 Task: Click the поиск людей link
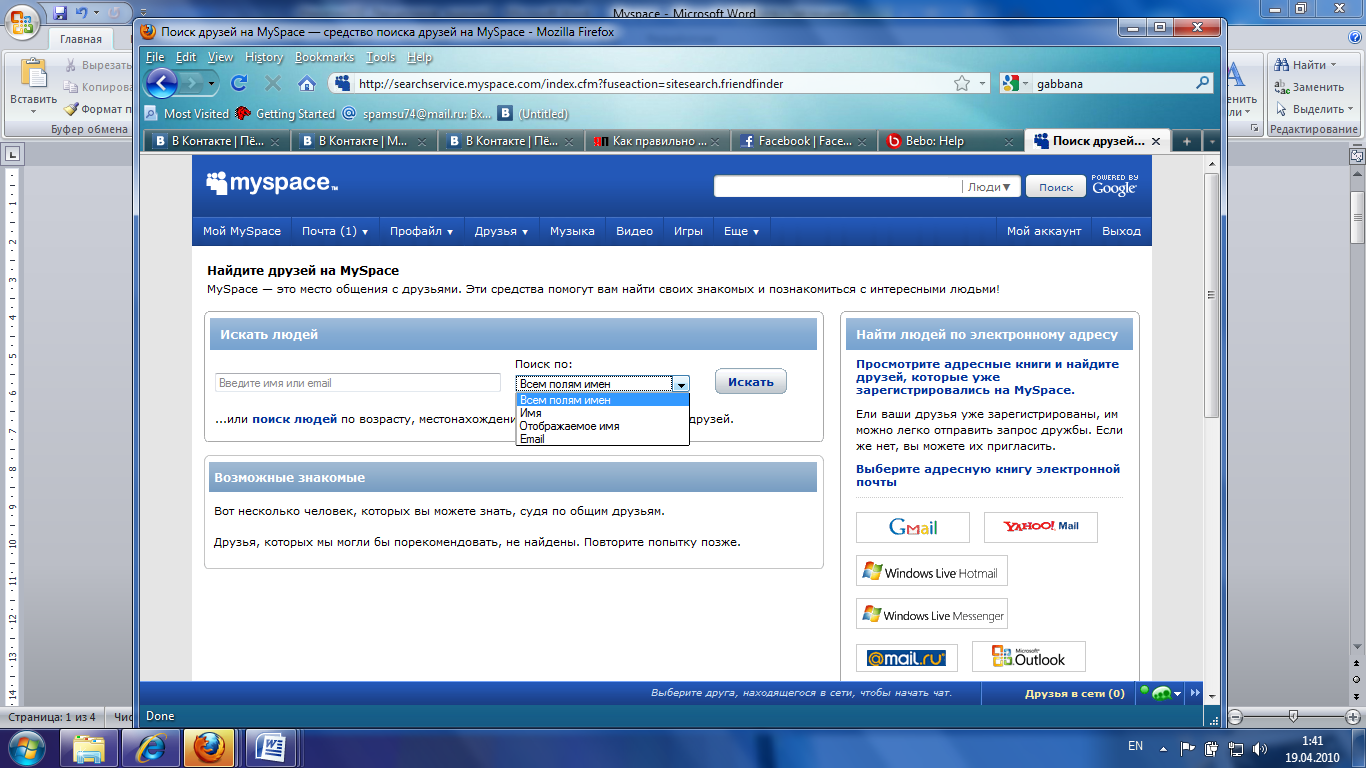tap(294, 419)
